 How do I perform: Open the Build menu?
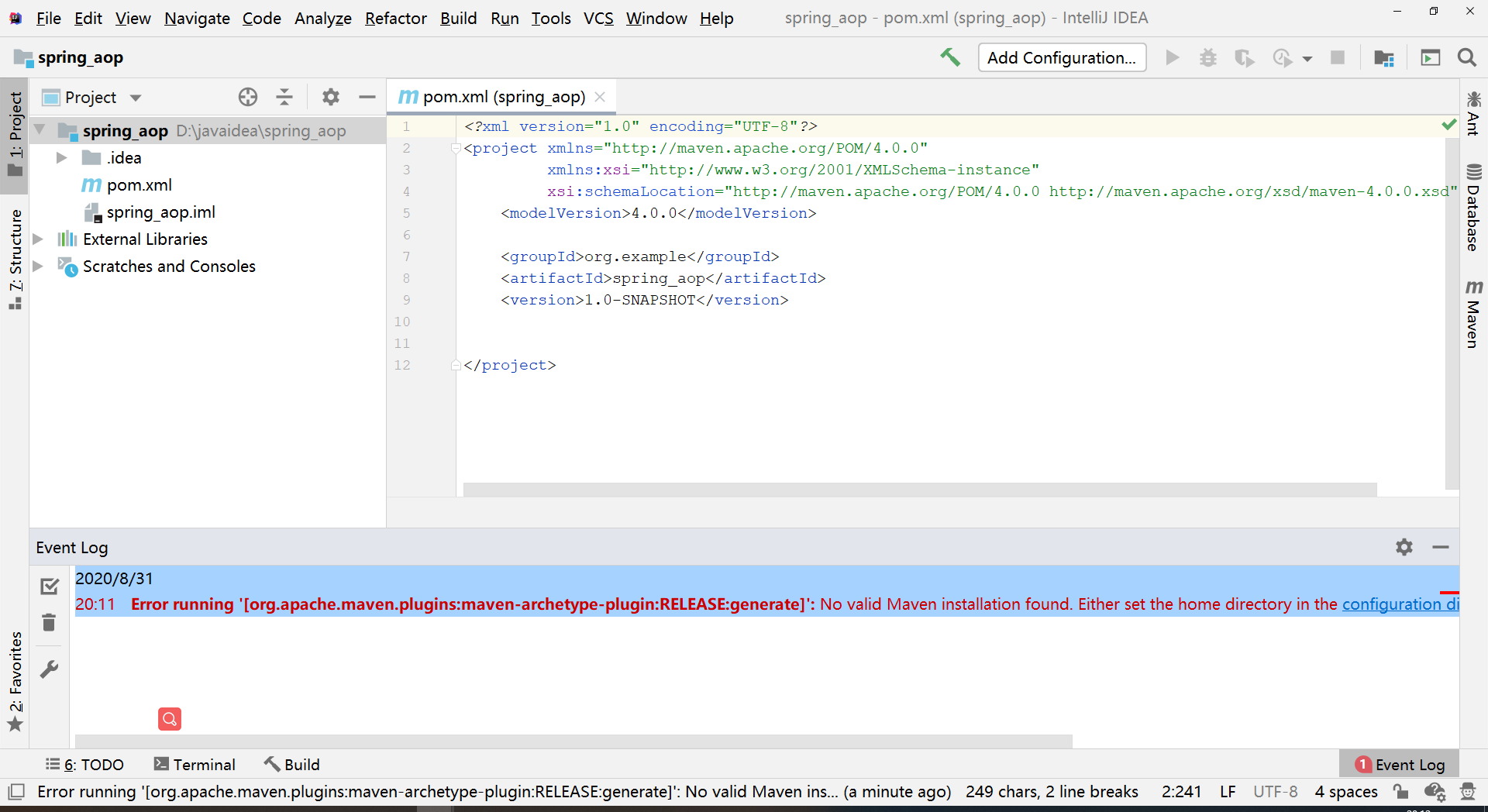(459, 18)
